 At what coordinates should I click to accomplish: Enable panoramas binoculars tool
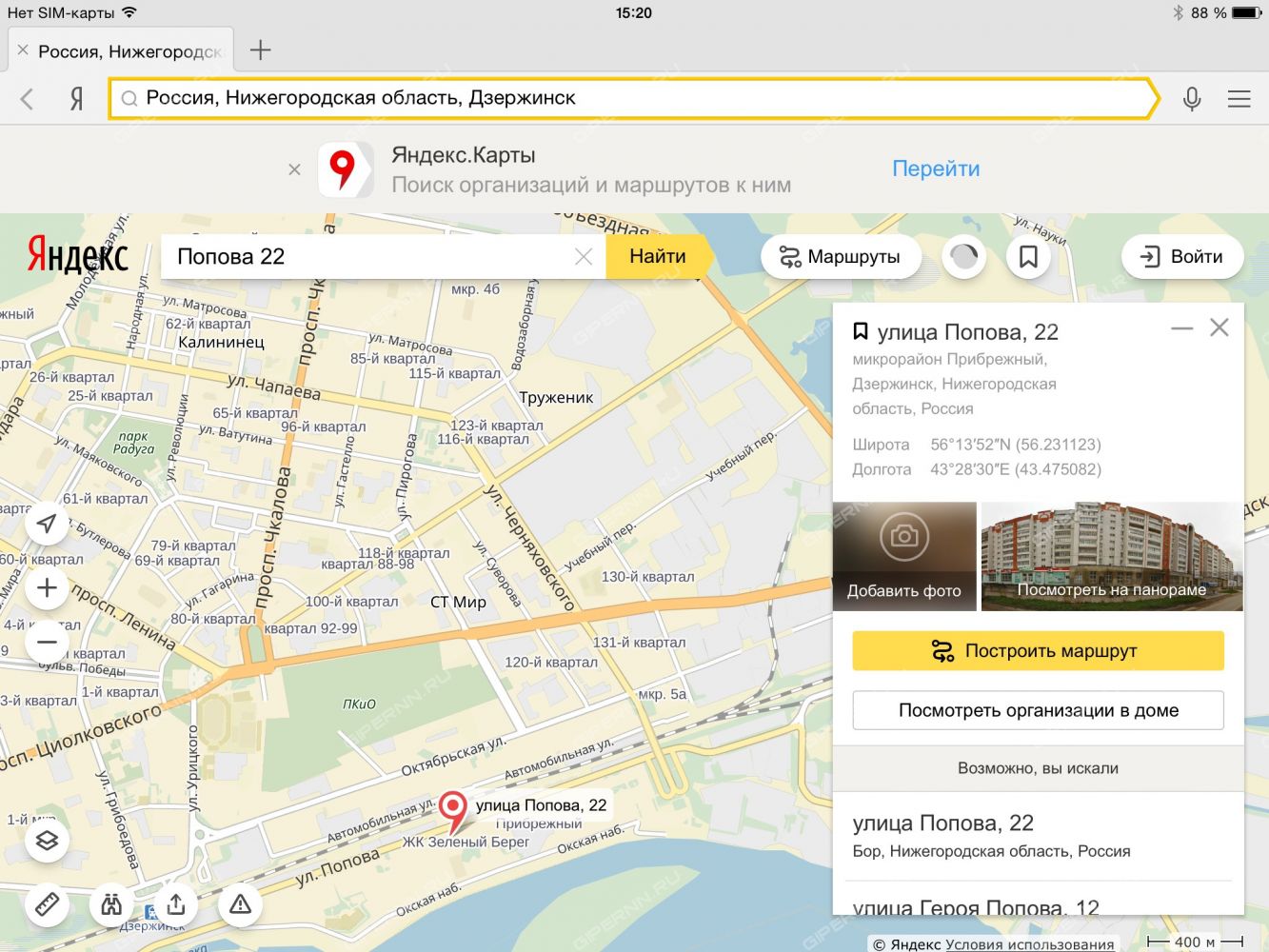[111, 904]
